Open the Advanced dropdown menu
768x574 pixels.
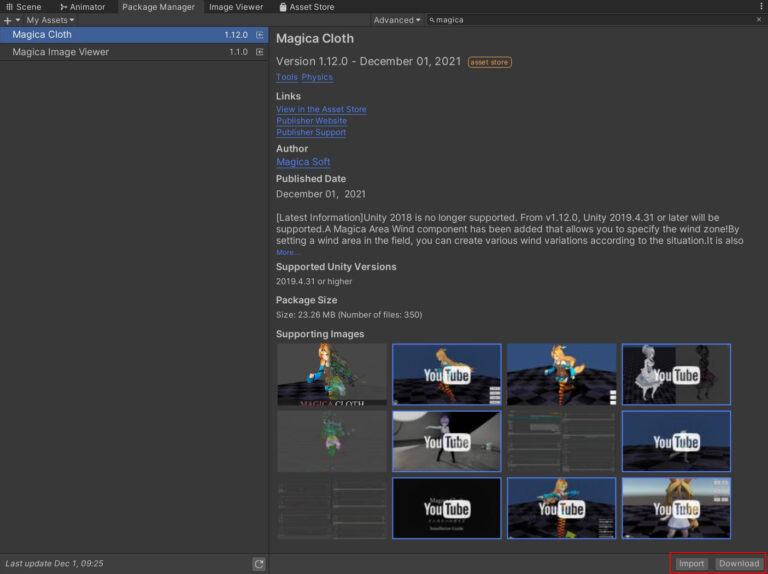click(x=396, y=20)
